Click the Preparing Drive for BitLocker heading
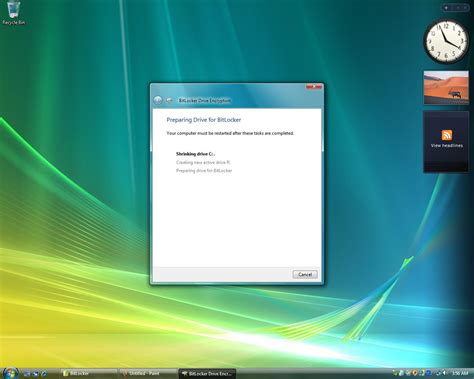Viewport: 474px width, 379px height. tap(204, 120)
